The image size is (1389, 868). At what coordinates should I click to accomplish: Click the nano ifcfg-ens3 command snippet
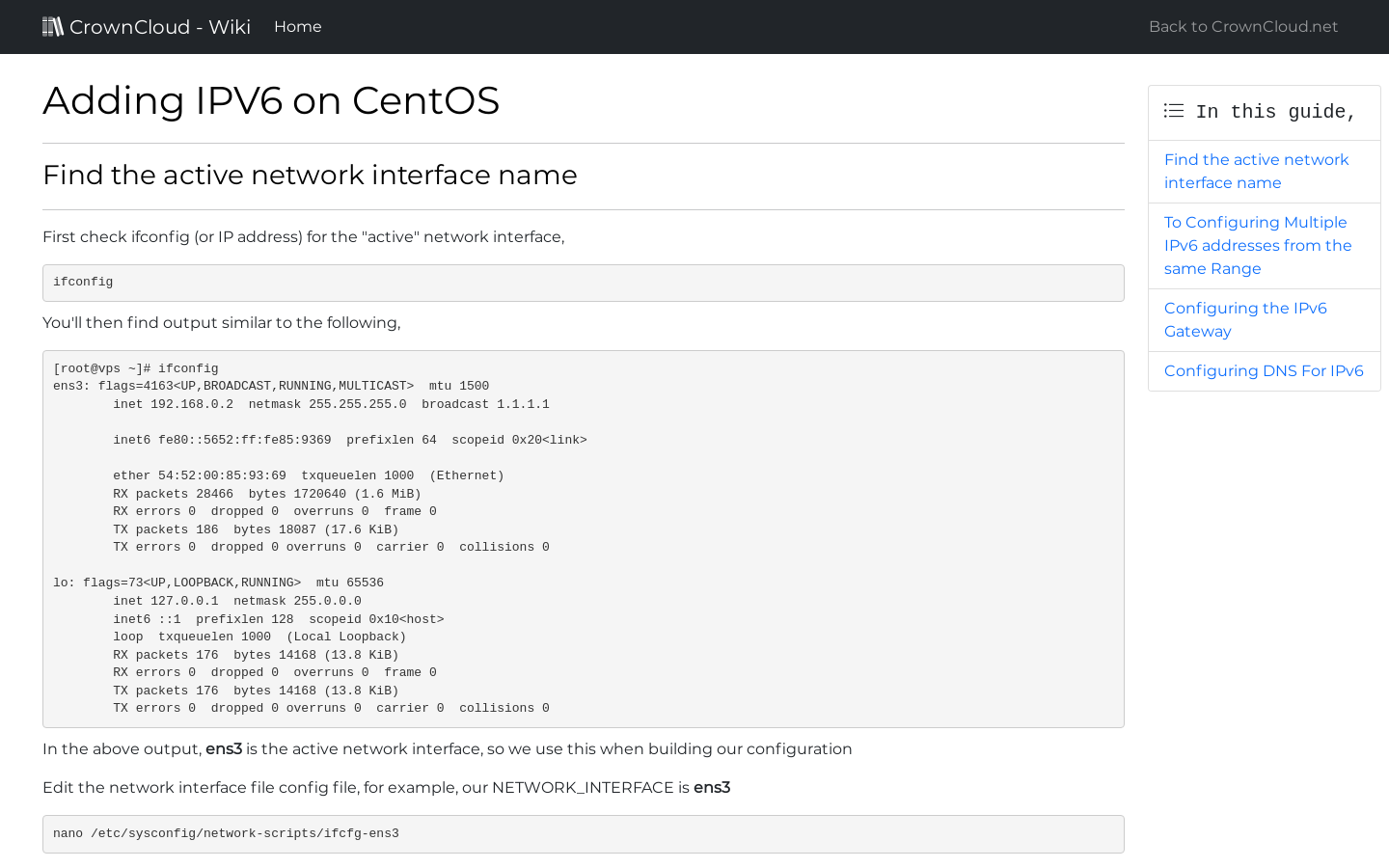tap(583, 833)
